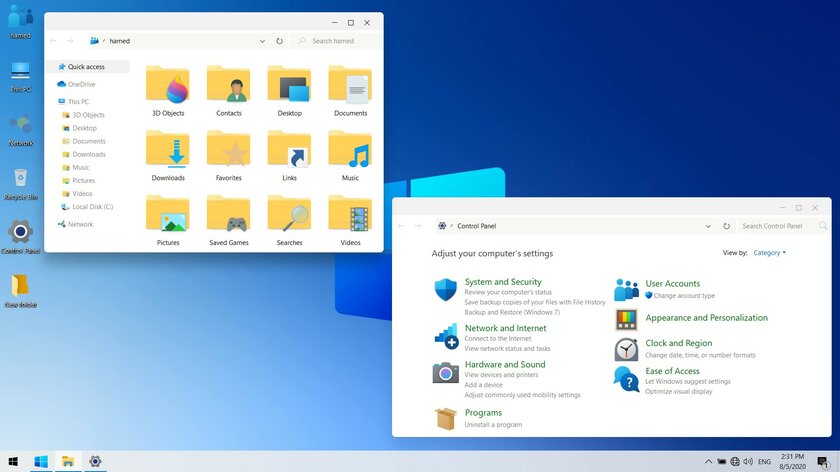
Task: Open the Saved Games folder icon
Action: (229, 216)
